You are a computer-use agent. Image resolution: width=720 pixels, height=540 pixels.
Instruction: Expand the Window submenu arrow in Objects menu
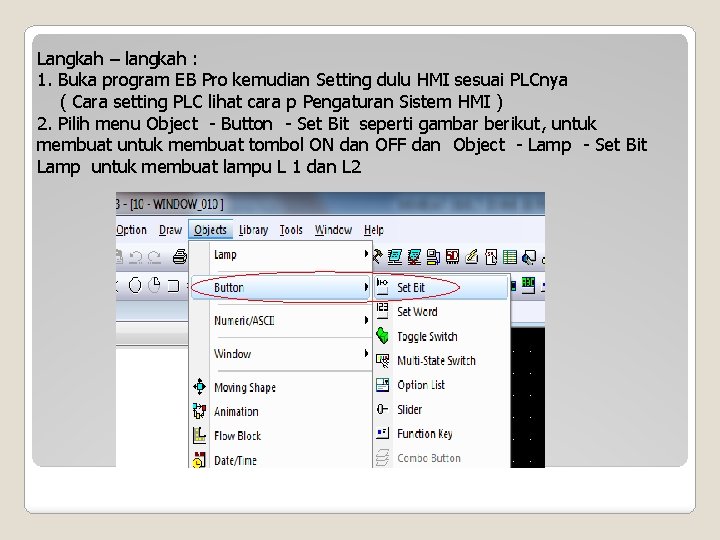[x=366, y=353]
